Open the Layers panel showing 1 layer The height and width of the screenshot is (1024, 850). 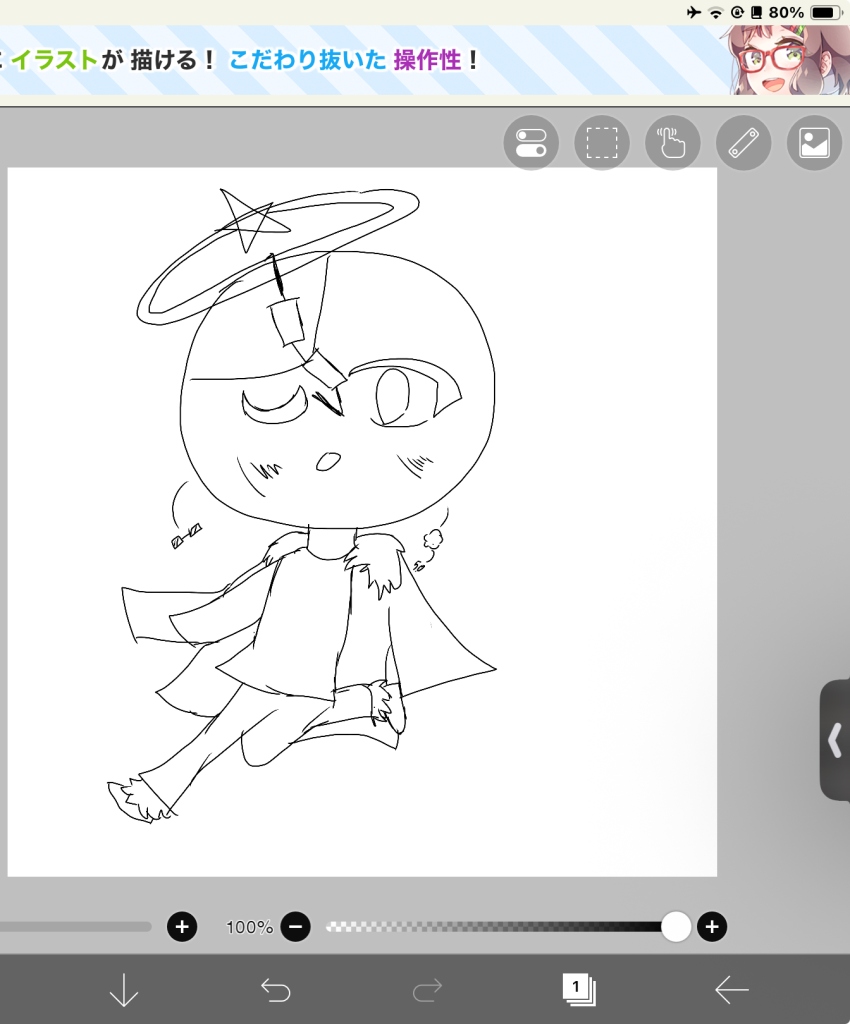tap(579, 989)
